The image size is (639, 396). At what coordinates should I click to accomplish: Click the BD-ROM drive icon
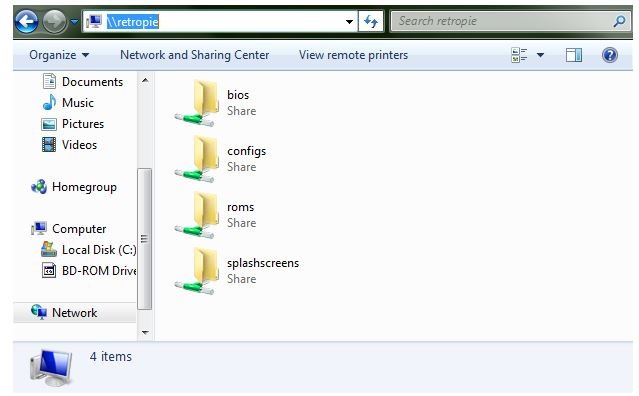49,271
